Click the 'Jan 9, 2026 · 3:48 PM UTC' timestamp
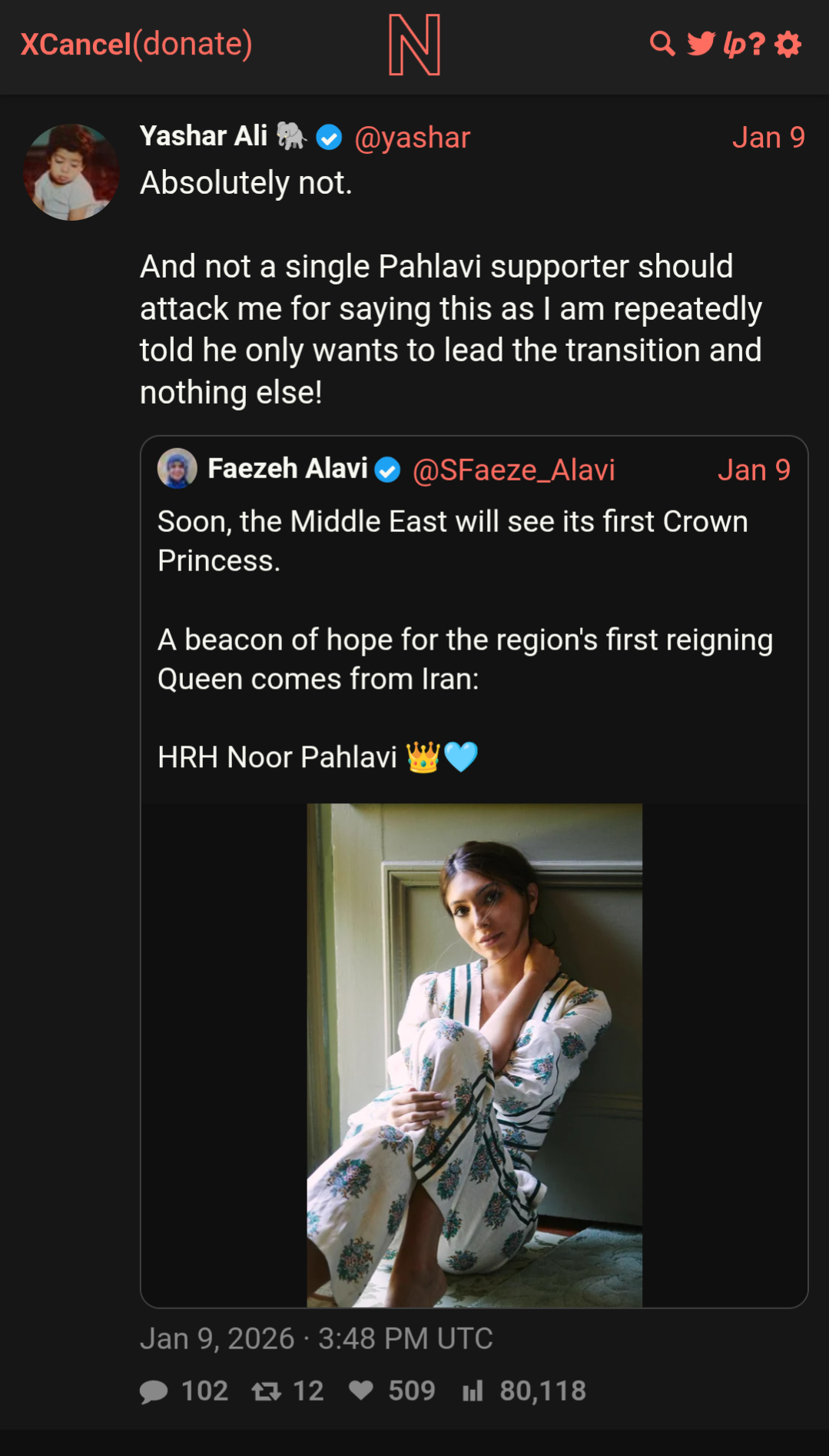 pos(316,1338)
